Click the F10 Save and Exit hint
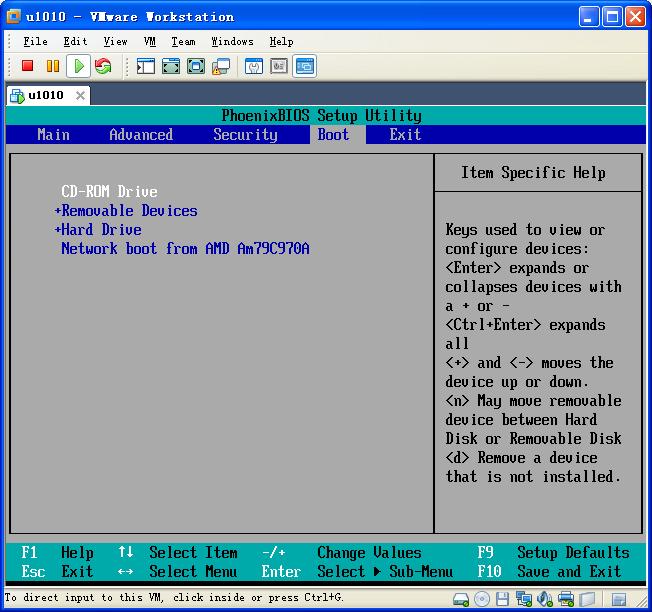The width and height of the screenshot is (652, 612). tap(549, 571)
